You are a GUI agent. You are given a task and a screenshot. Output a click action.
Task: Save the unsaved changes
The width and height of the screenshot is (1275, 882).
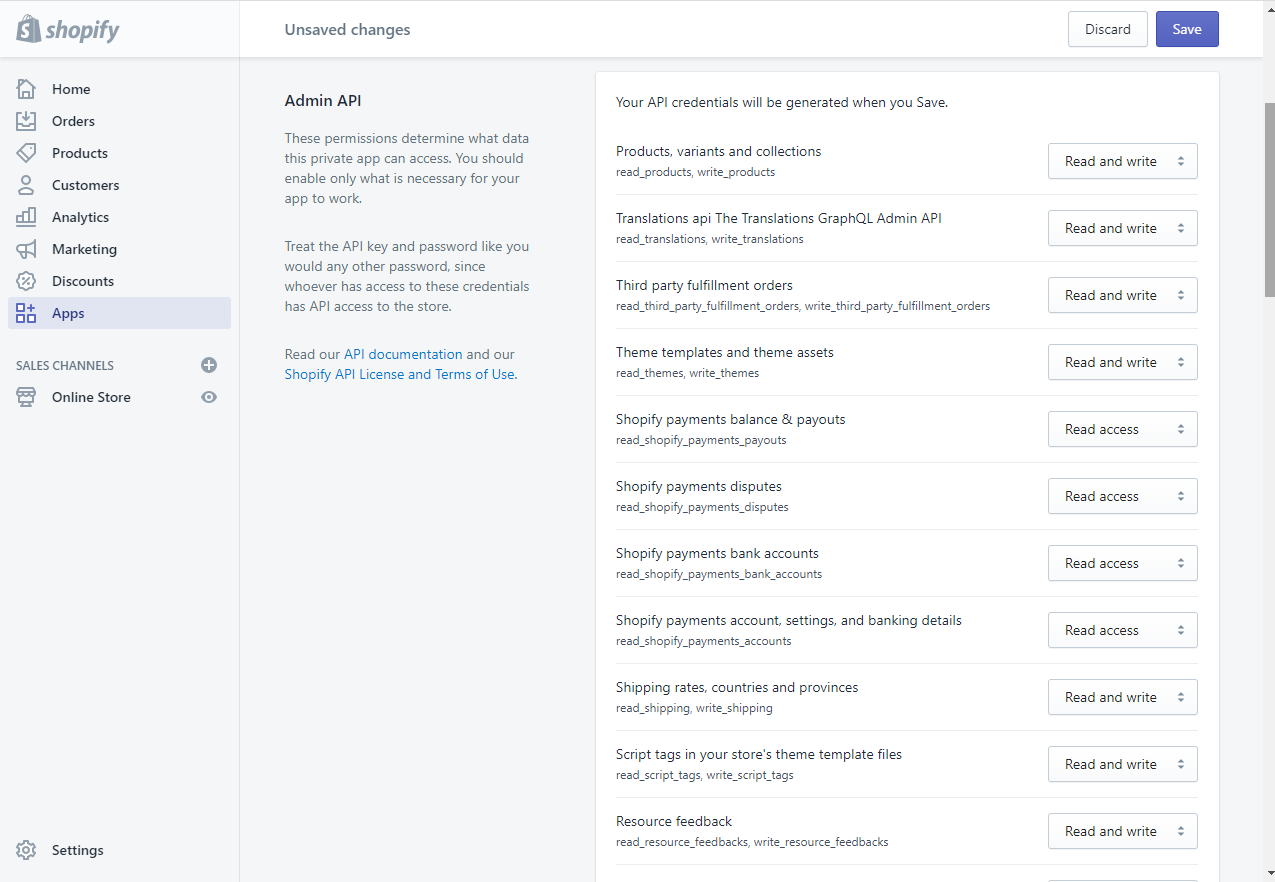[1187, 29]
